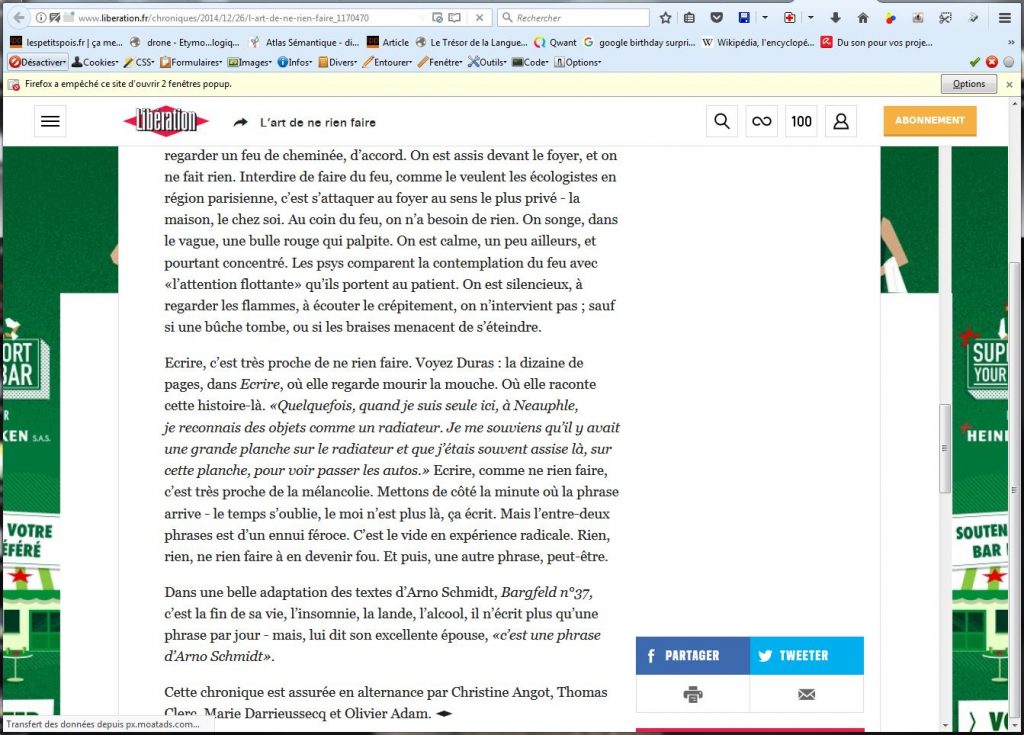Click the blue floppy disk save icon
This screenshot has height=735, width=1024.
pyautogui.click(x=744, y=18)
